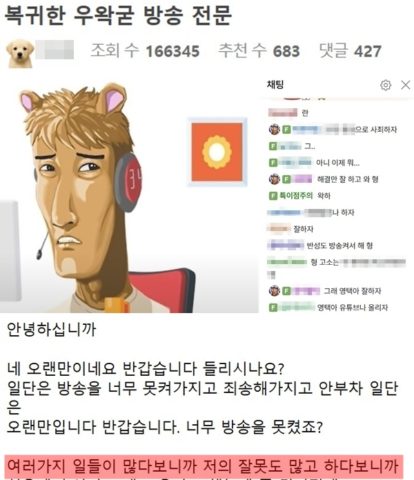Click the post title '복귀한 우왁굳 방송 전문'

[x=118, y=15]
